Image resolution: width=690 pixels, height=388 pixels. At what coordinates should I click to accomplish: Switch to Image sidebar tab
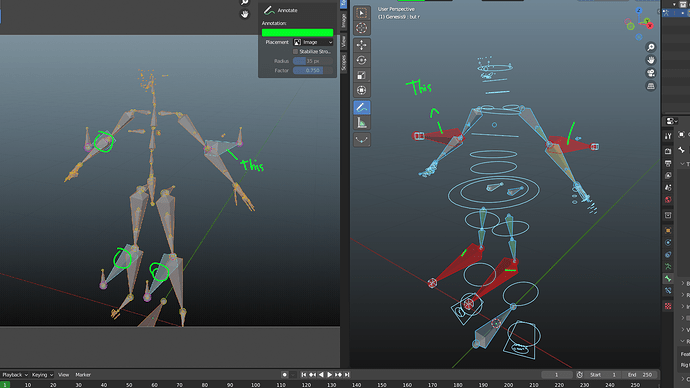344,21
